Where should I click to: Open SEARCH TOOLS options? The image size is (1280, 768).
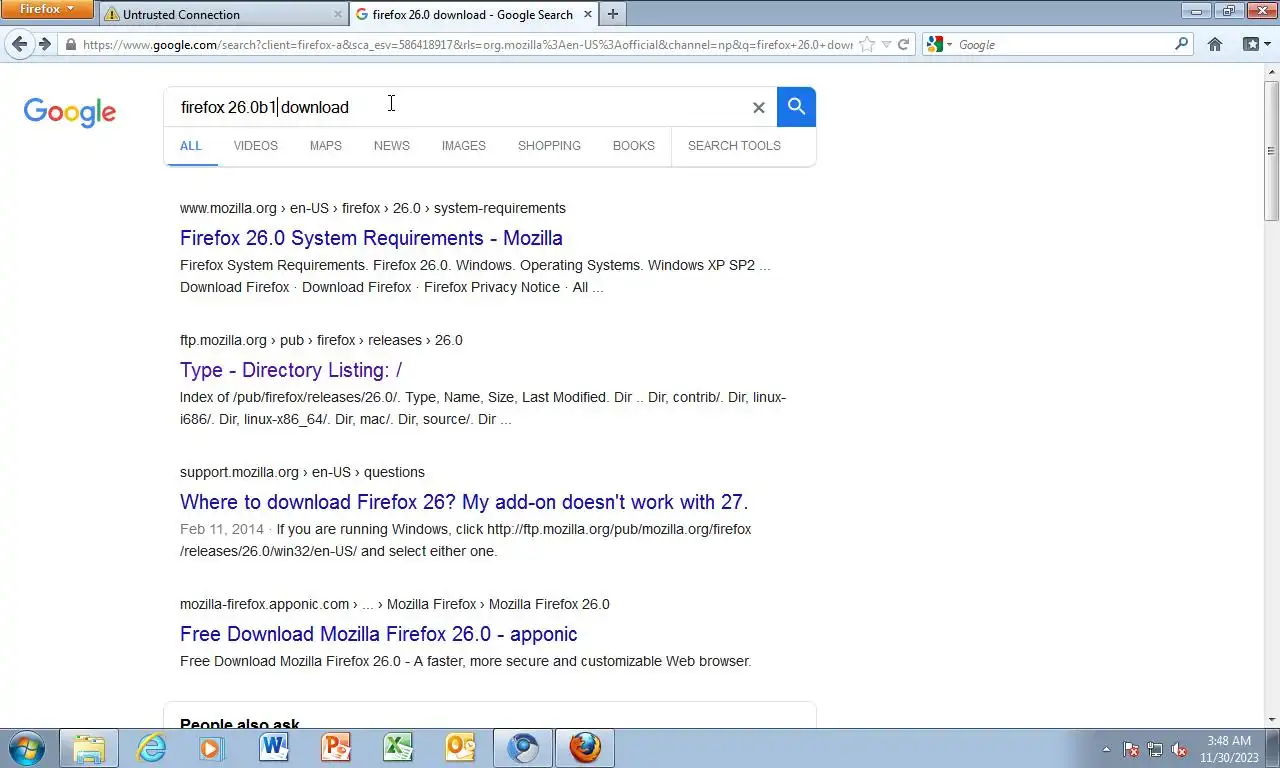pos(734,146)
